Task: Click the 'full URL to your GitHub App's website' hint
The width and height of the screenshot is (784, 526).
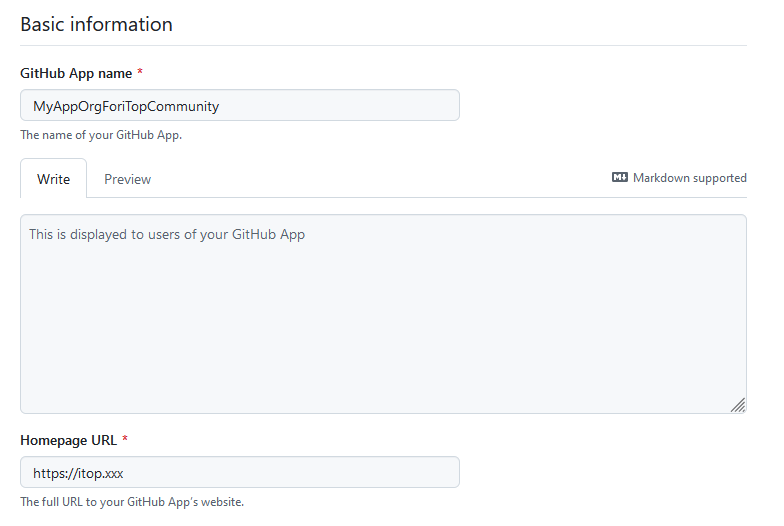Action: pos(132,502)
